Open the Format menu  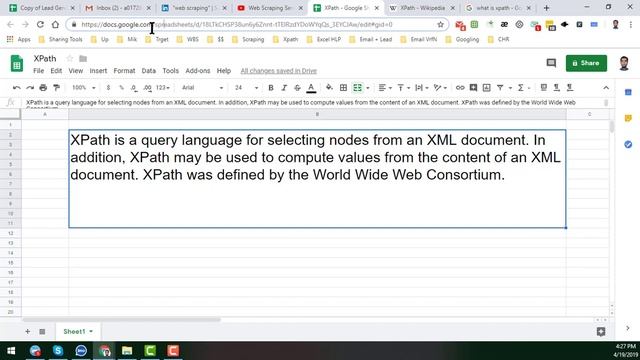coord(124,71)
